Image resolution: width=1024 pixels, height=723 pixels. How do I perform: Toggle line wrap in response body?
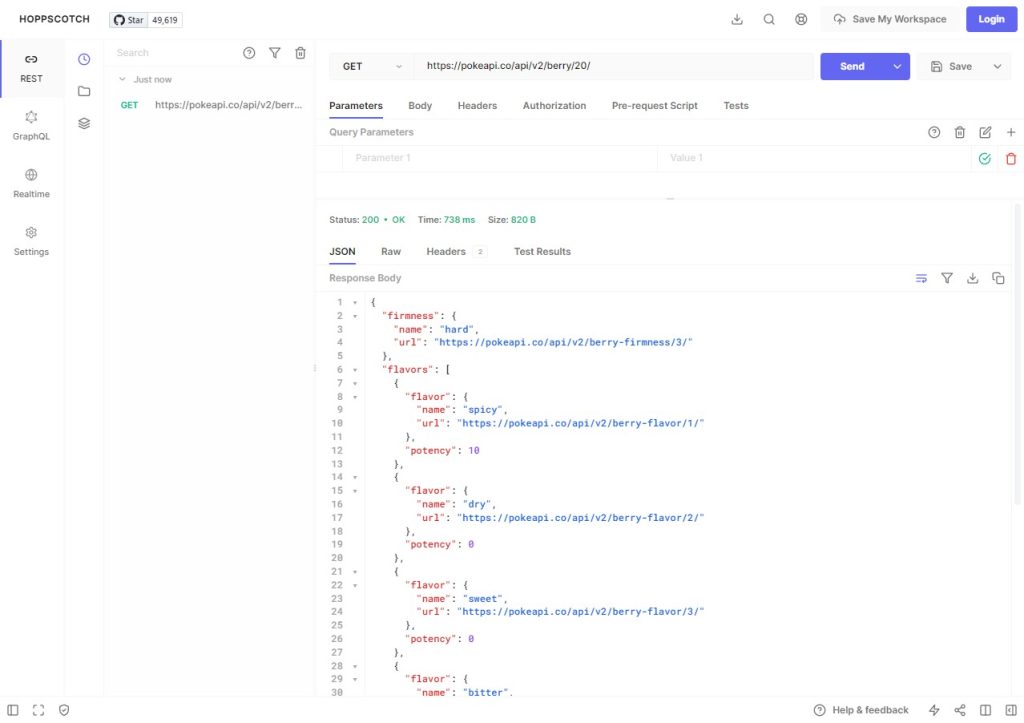[x=921, y=278]
